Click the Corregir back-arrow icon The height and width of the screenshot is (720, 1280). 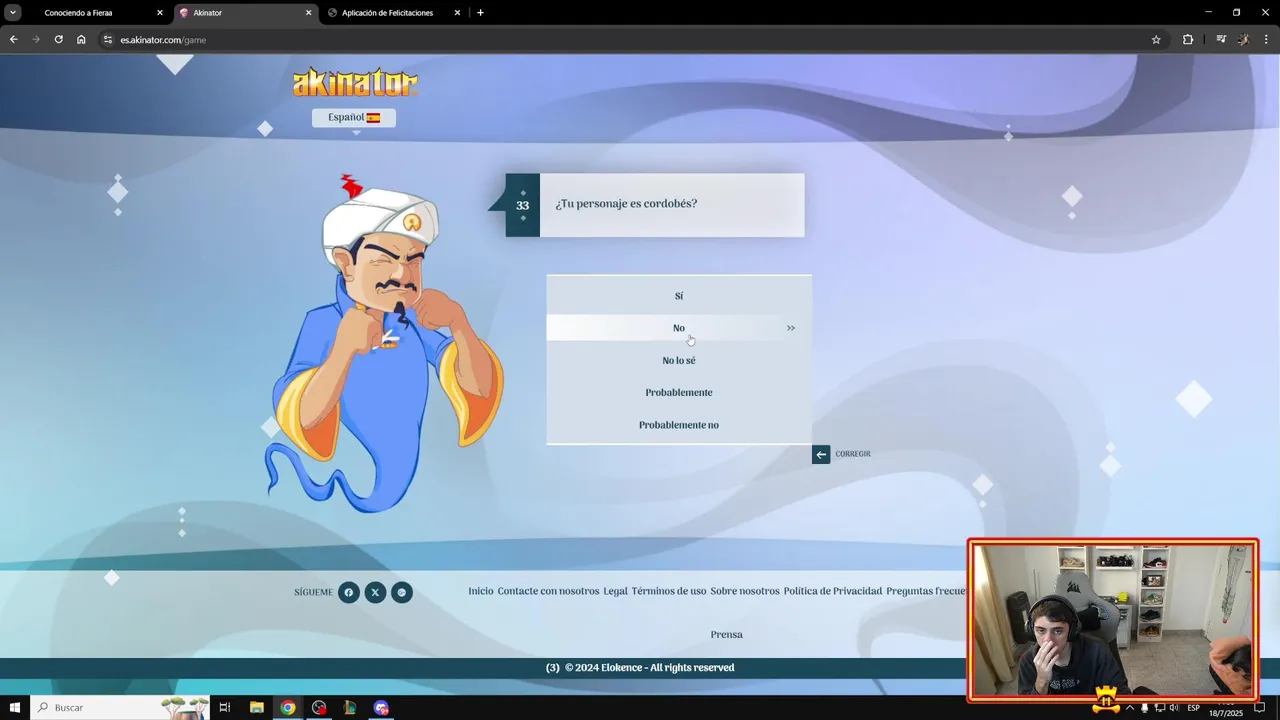821,454
